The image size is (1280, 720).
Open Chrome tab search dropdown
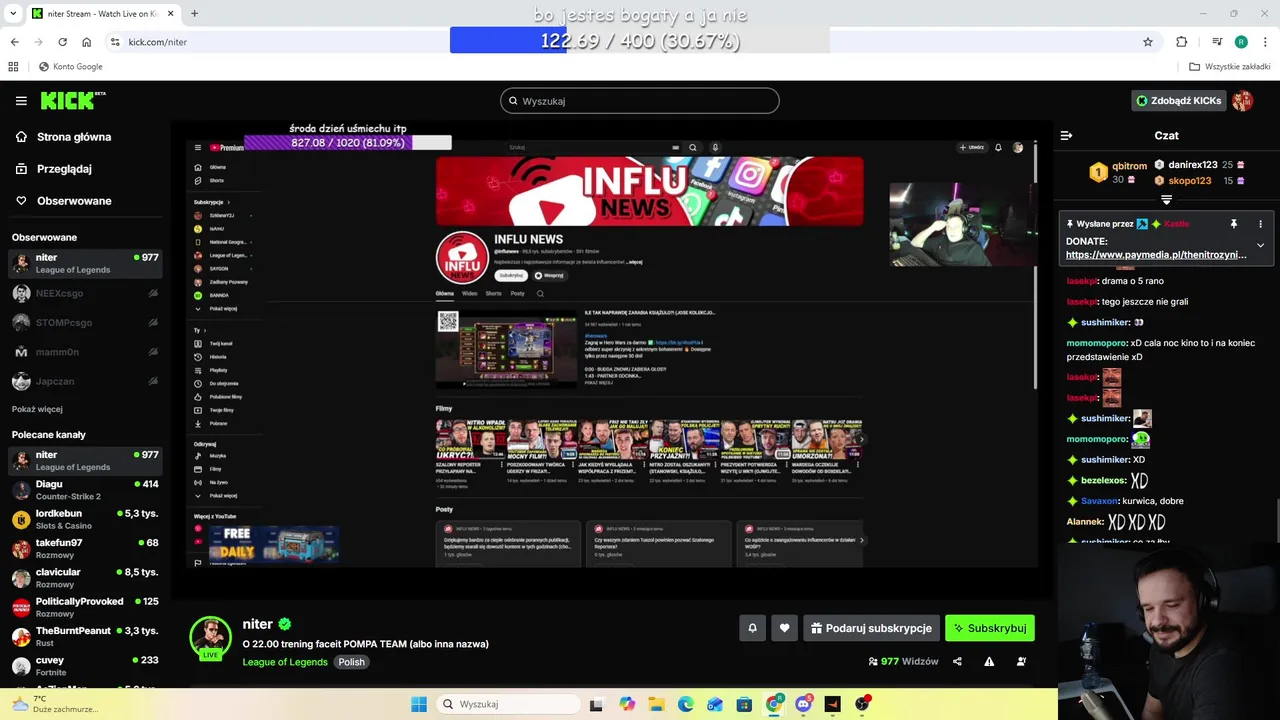tap(11, 14)
